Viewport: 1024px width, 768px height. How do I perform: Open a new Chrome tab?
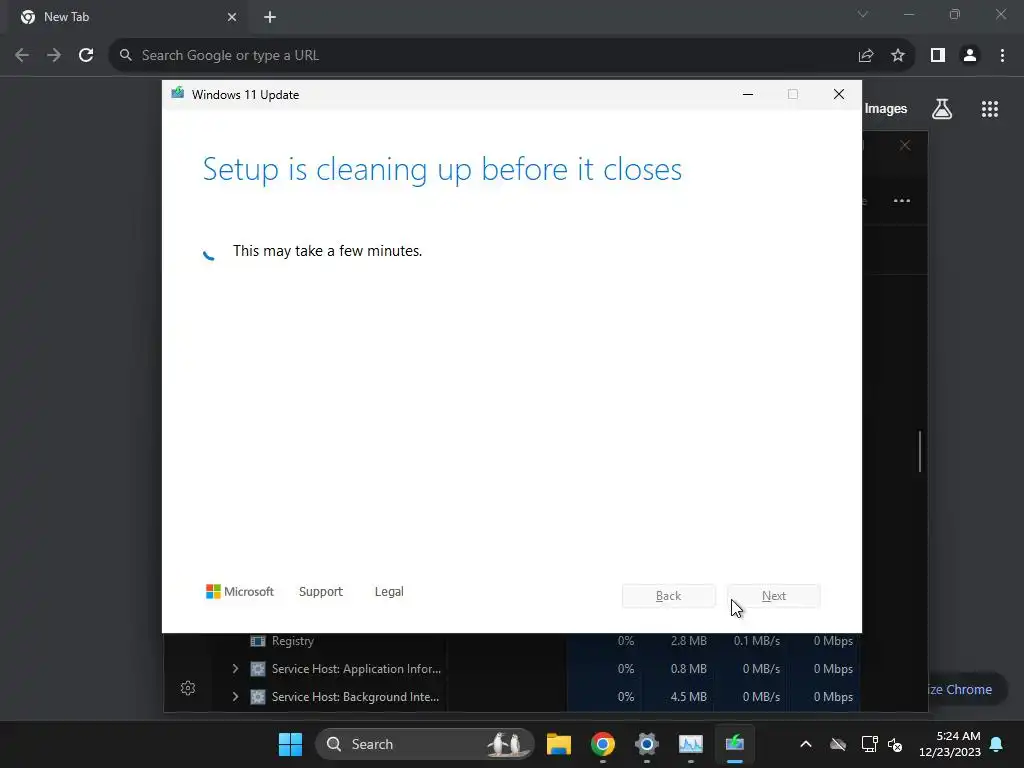click(270, 17)
